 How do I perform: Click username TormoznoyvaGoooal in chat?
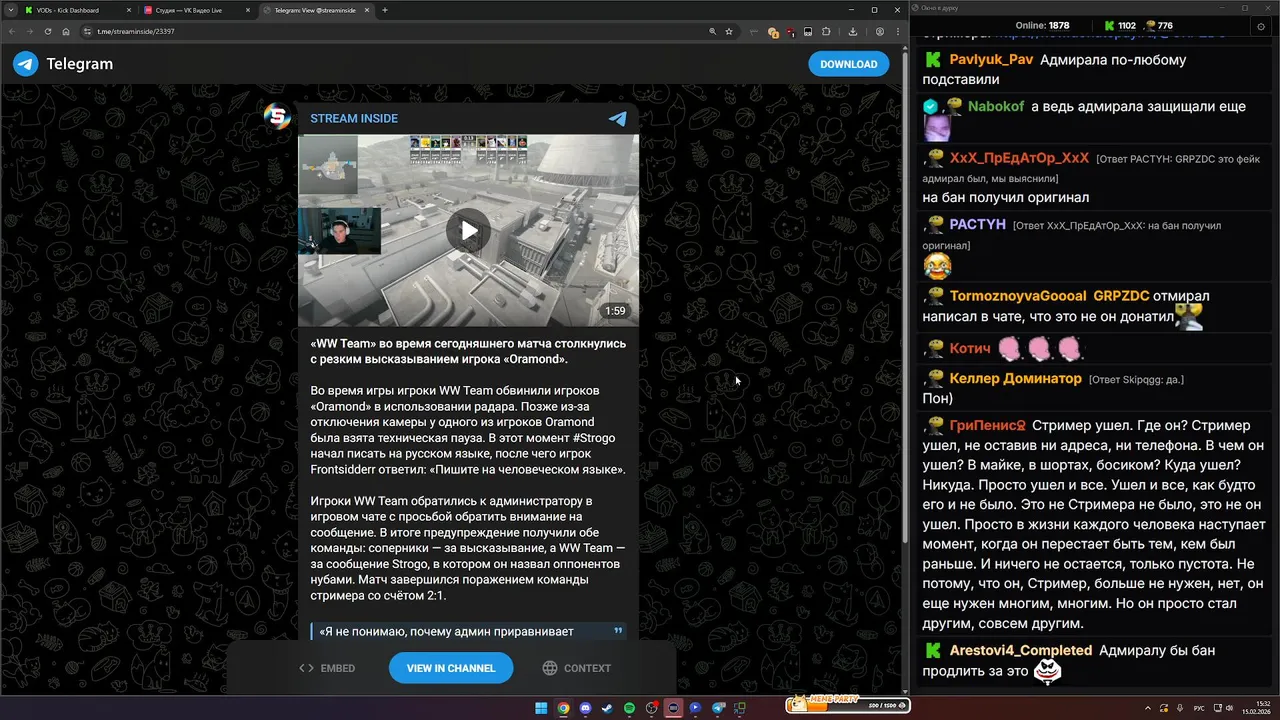[1017, 296]
